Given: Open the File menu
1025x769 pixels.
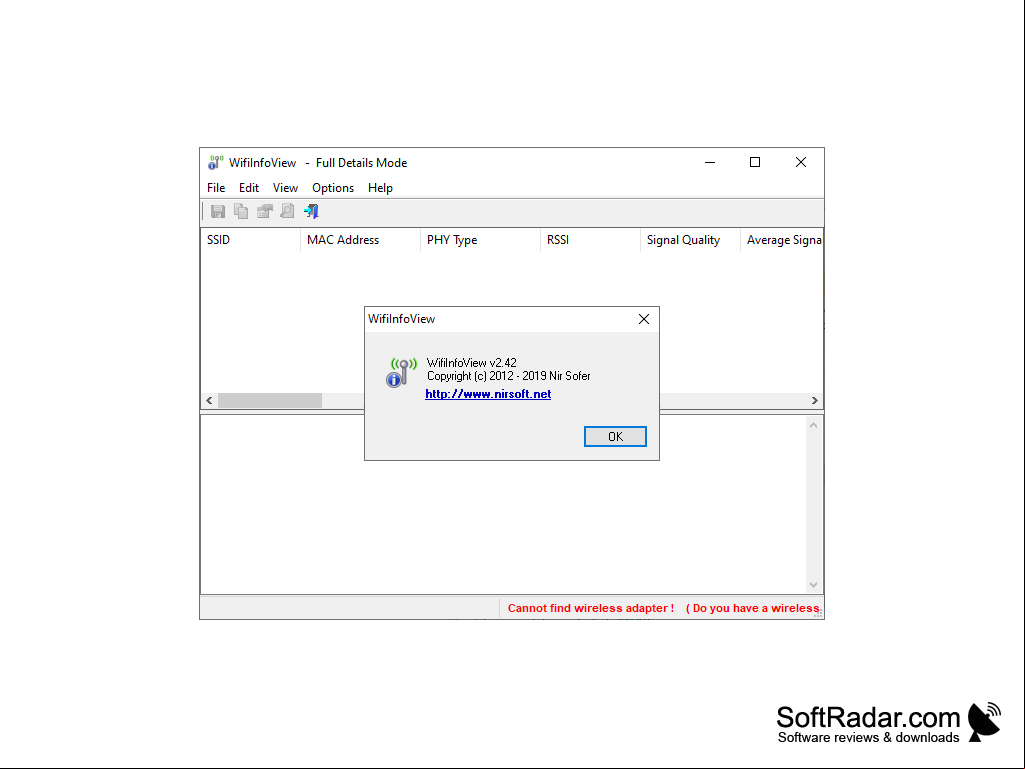Looking at the screenshot, I should click(216, 188).
